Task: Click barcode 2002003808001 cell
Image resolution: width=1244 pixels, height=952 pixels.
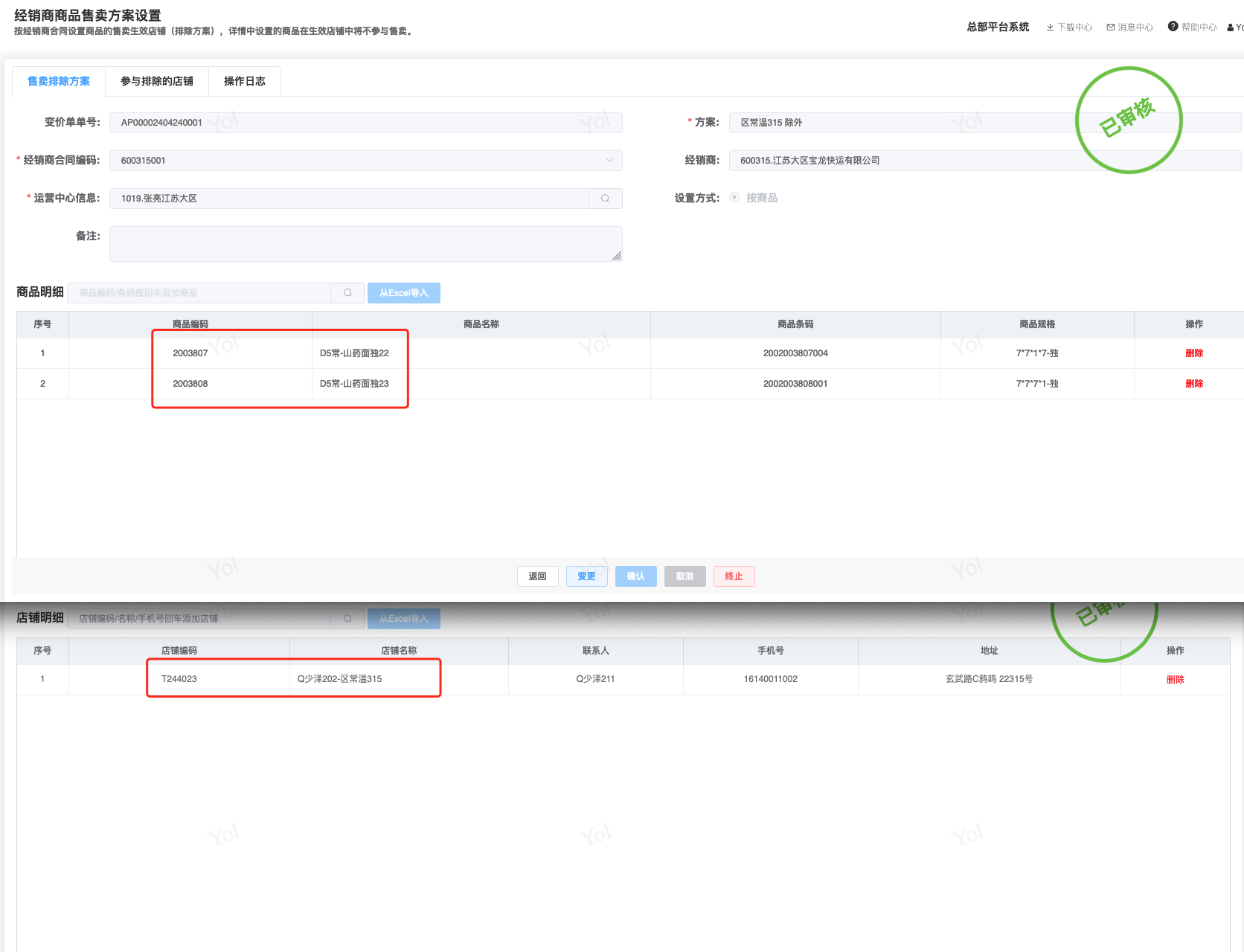Action: coord(795,384)
